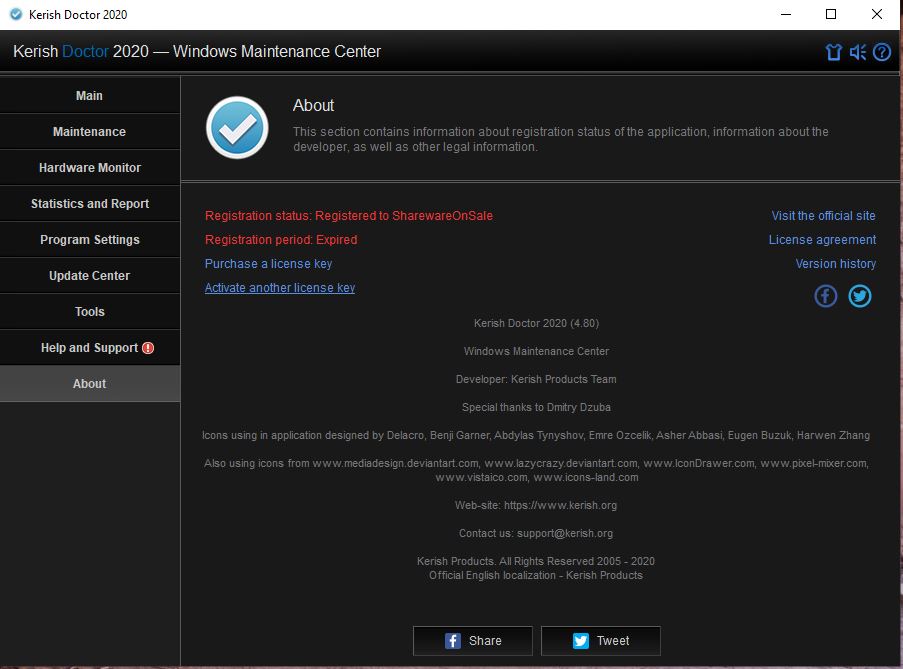
Task: Click the 'All Rights Reserved 2005 - 2020' line
Action: point(536,561)
